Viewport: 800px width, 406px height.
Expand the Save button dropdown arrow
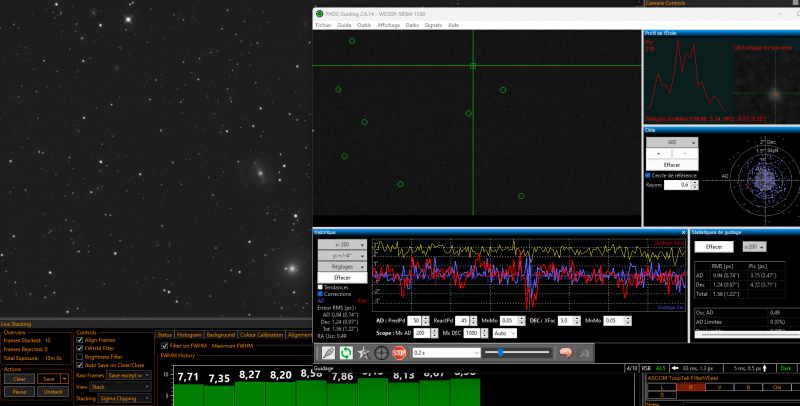[x=64, y=379]
